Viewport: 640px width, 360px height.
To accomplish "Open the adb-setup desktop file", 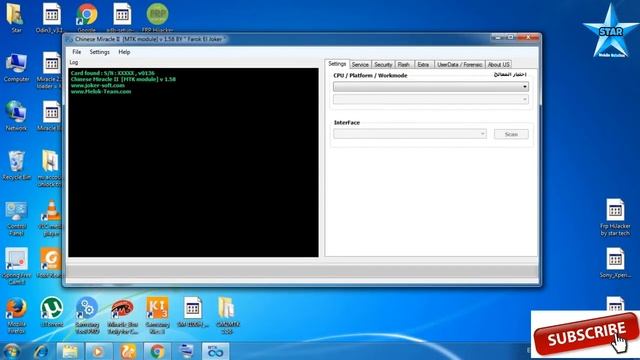I will (121, 18).
